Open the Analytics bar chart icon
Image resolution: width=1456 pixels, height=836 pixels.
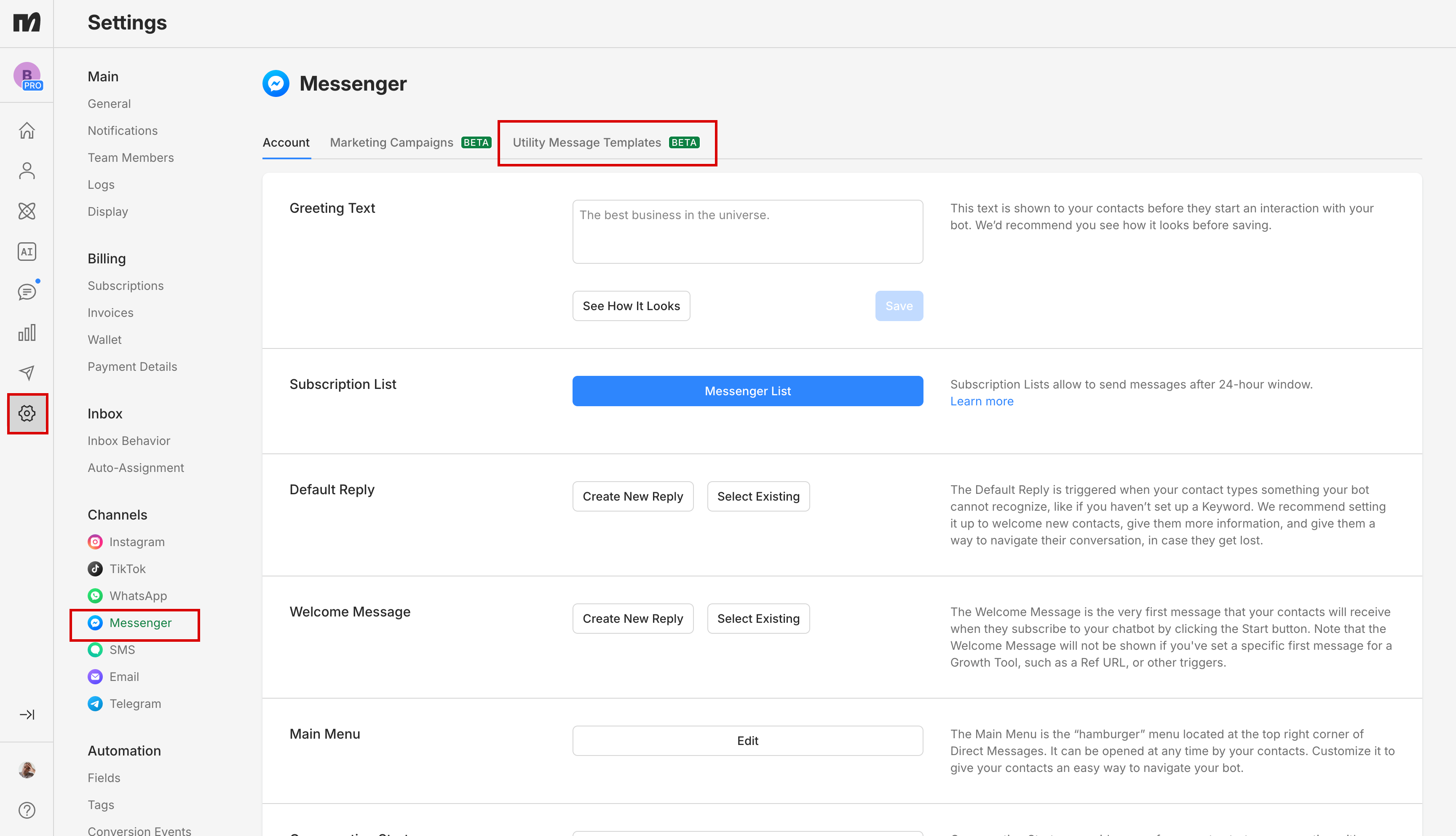click(27, 332)
